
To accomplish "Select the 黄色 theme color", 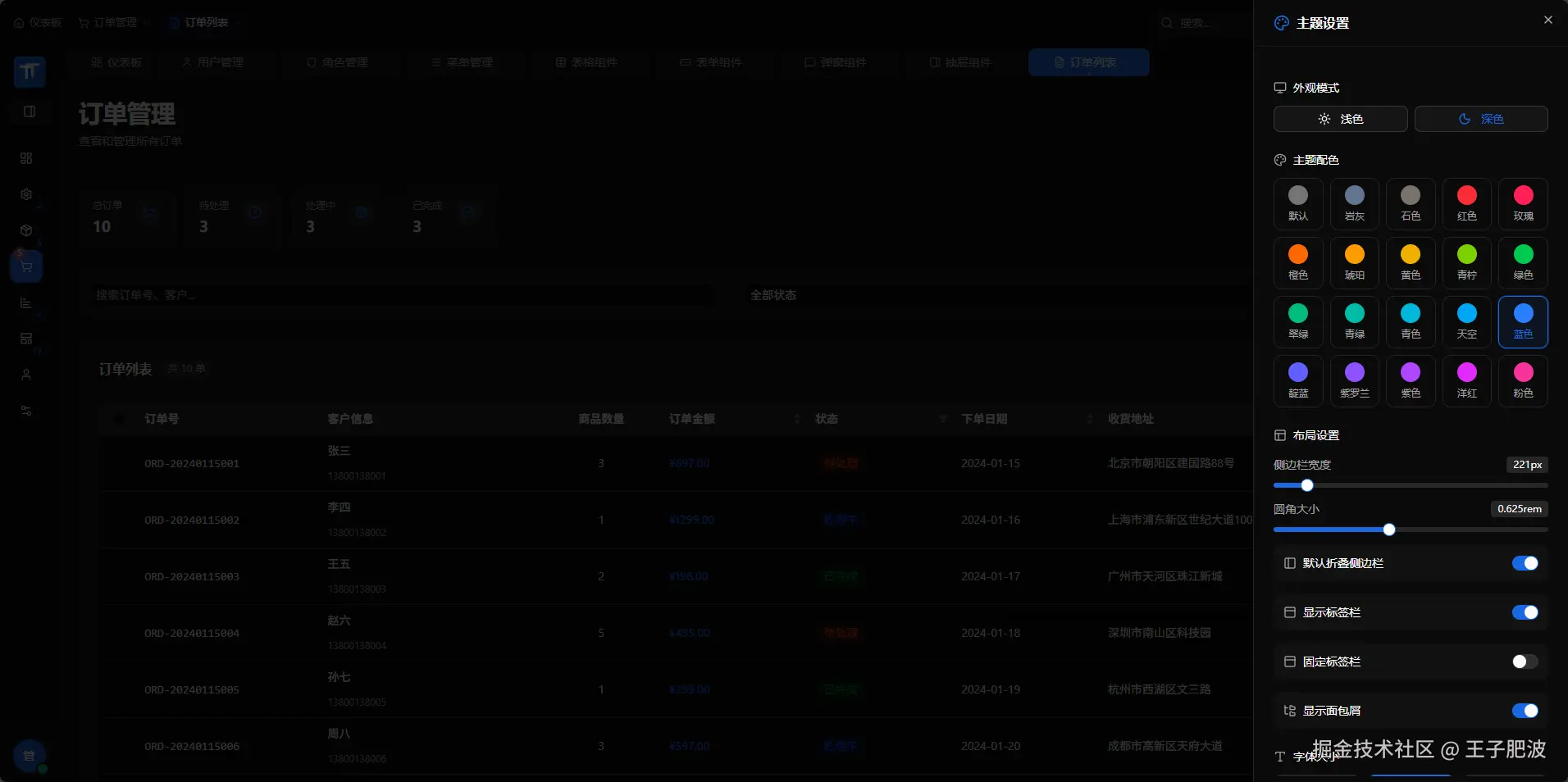I will (1411, 263).
